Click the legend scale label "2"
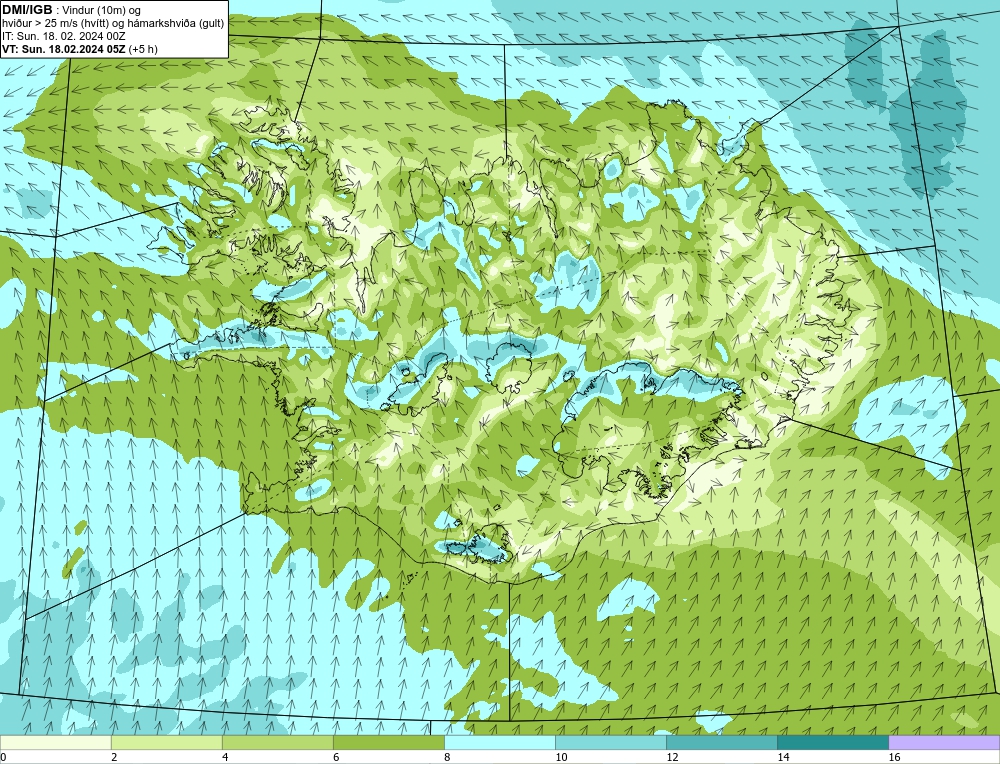Image resolution: width=1000 pixels, height=764 pixels. coord(114,757)
